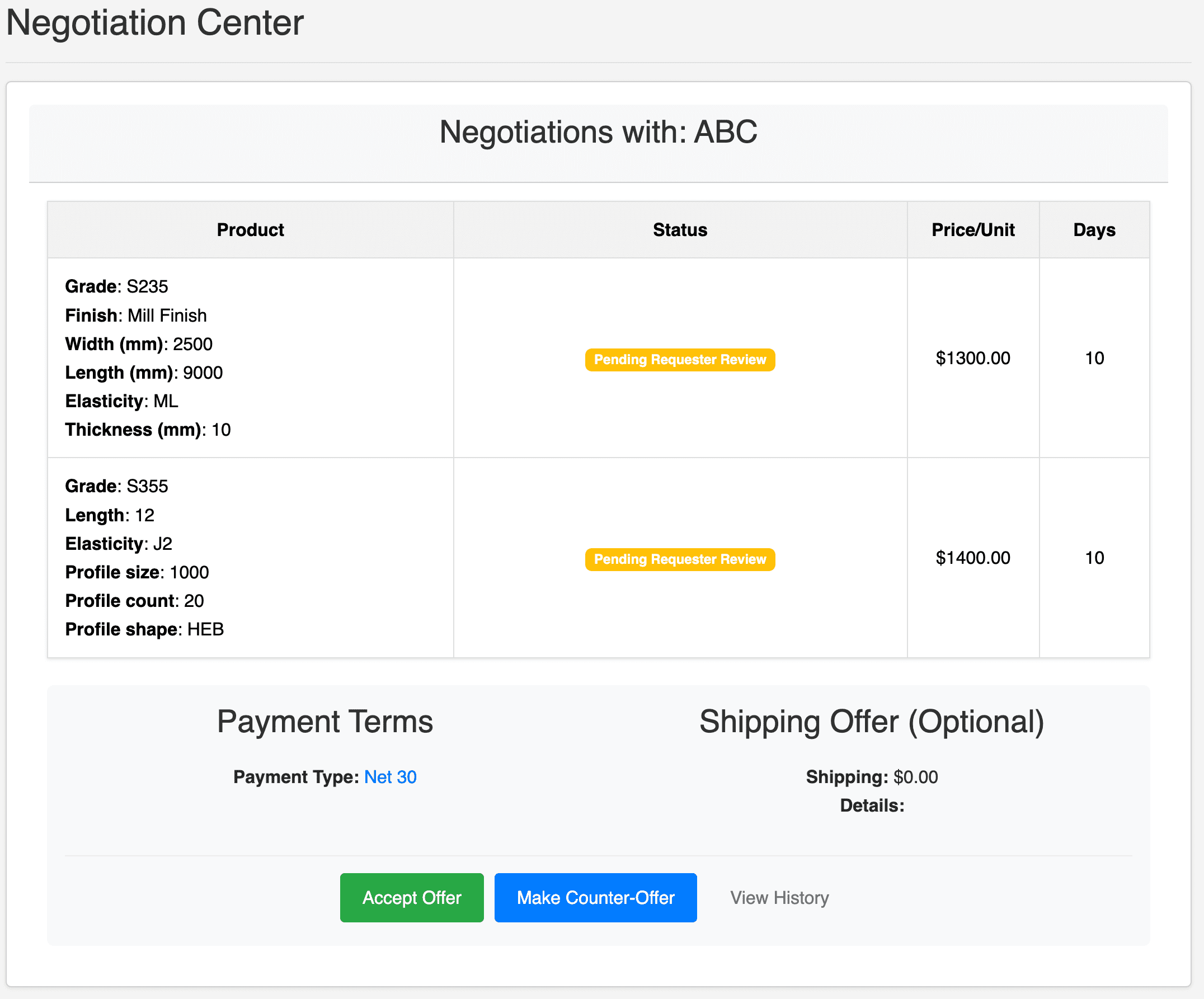Click the Payment Terms heading

click(324, 722)
